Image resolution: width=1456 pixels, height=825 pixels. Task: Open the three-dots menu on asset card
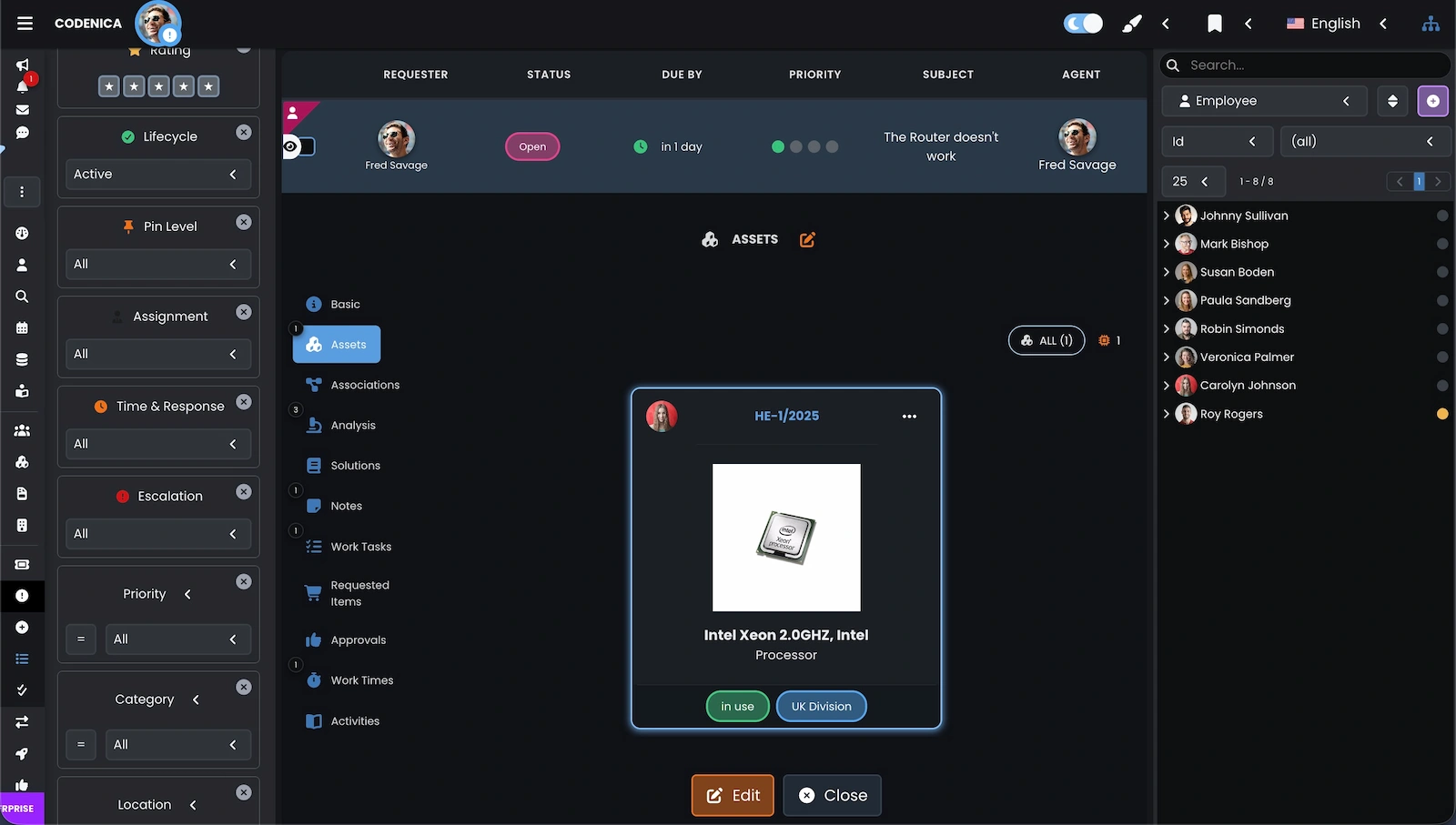point(909,416)
